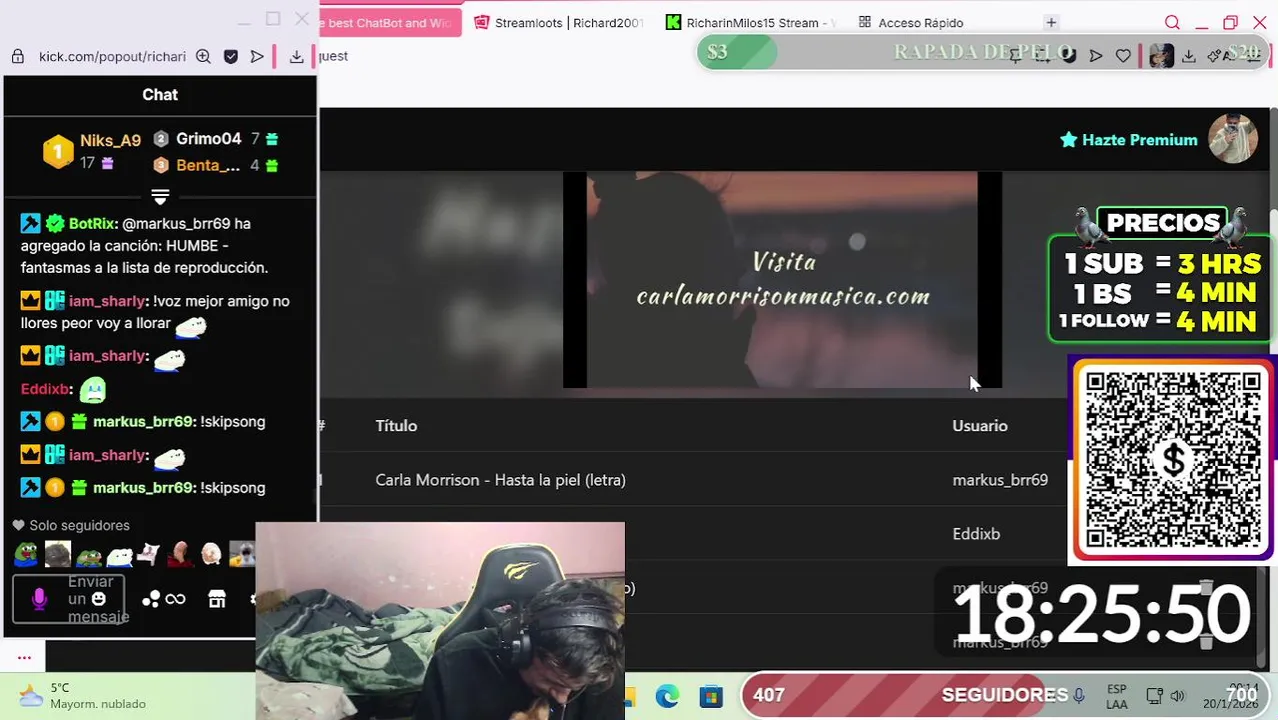Click the profile avatar in main browser toolbar

1161,56
